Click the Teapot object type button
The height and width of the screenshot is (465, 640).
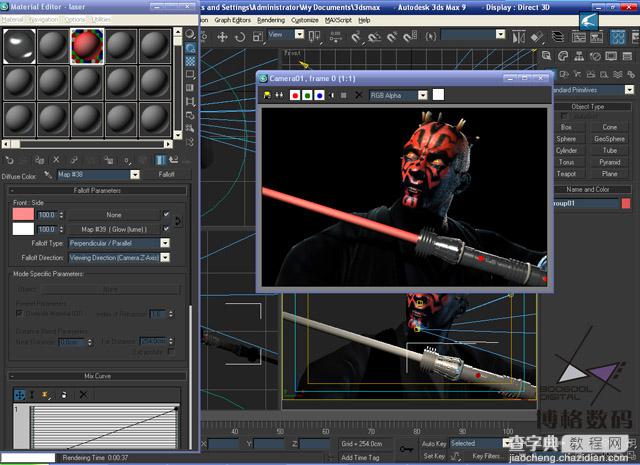click(x=566, y=174)
